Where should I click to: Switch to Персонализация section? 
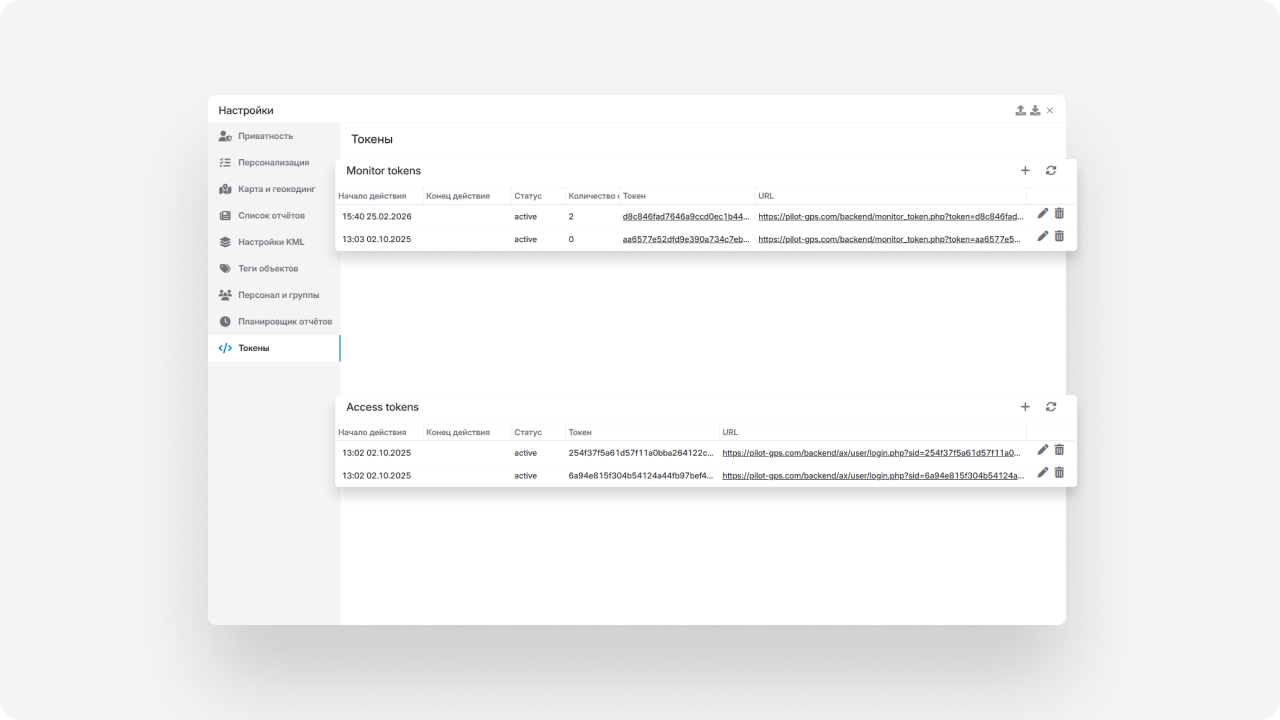point(273,162)
